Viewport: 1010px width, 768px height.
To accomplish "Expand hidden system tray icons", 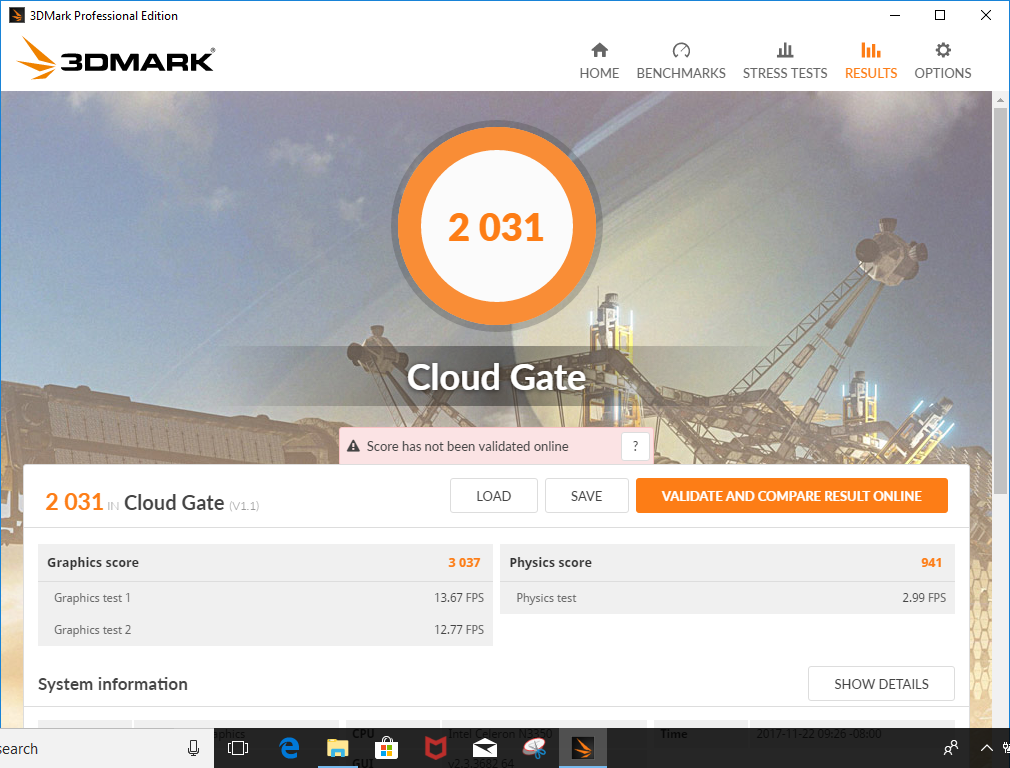I will [x=986, y=748].
